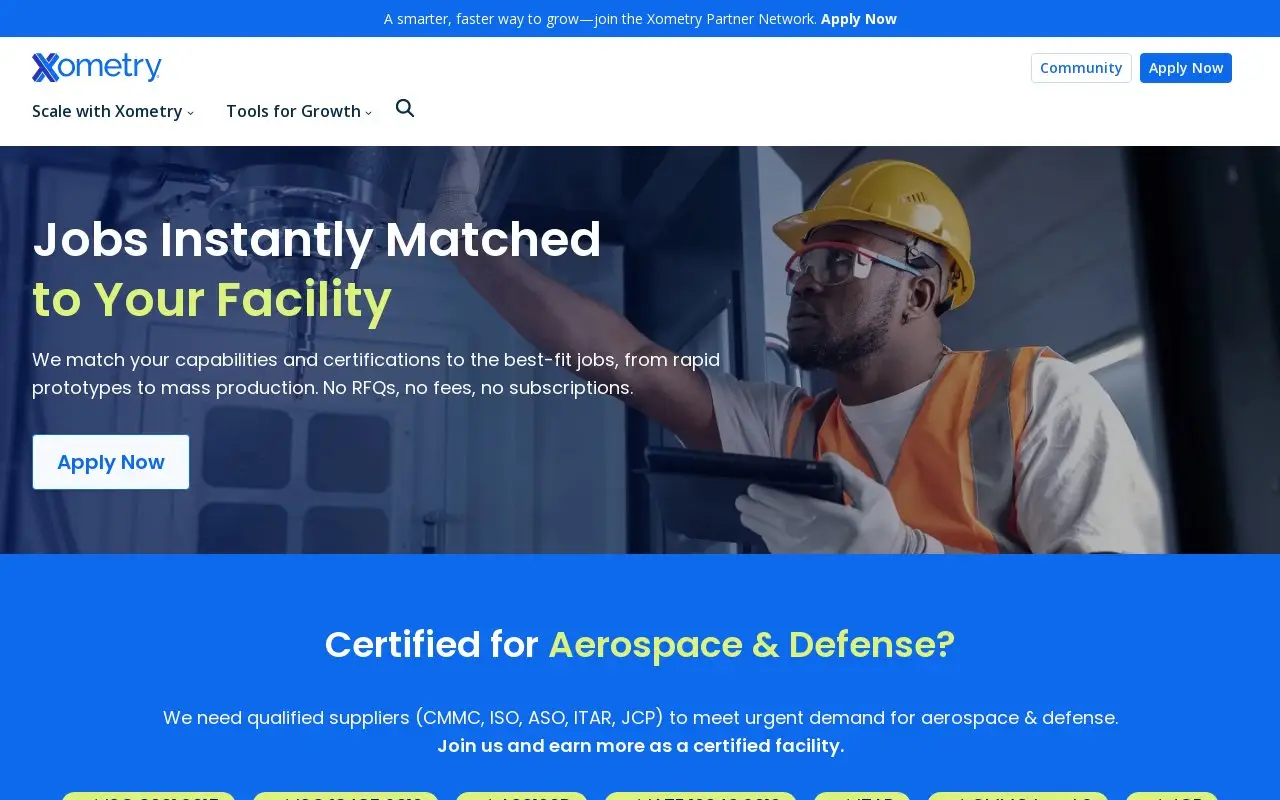Click 'Join us and earn more' sentence
This screenshot has height=800, width=1280.
(x=640, y=746)
